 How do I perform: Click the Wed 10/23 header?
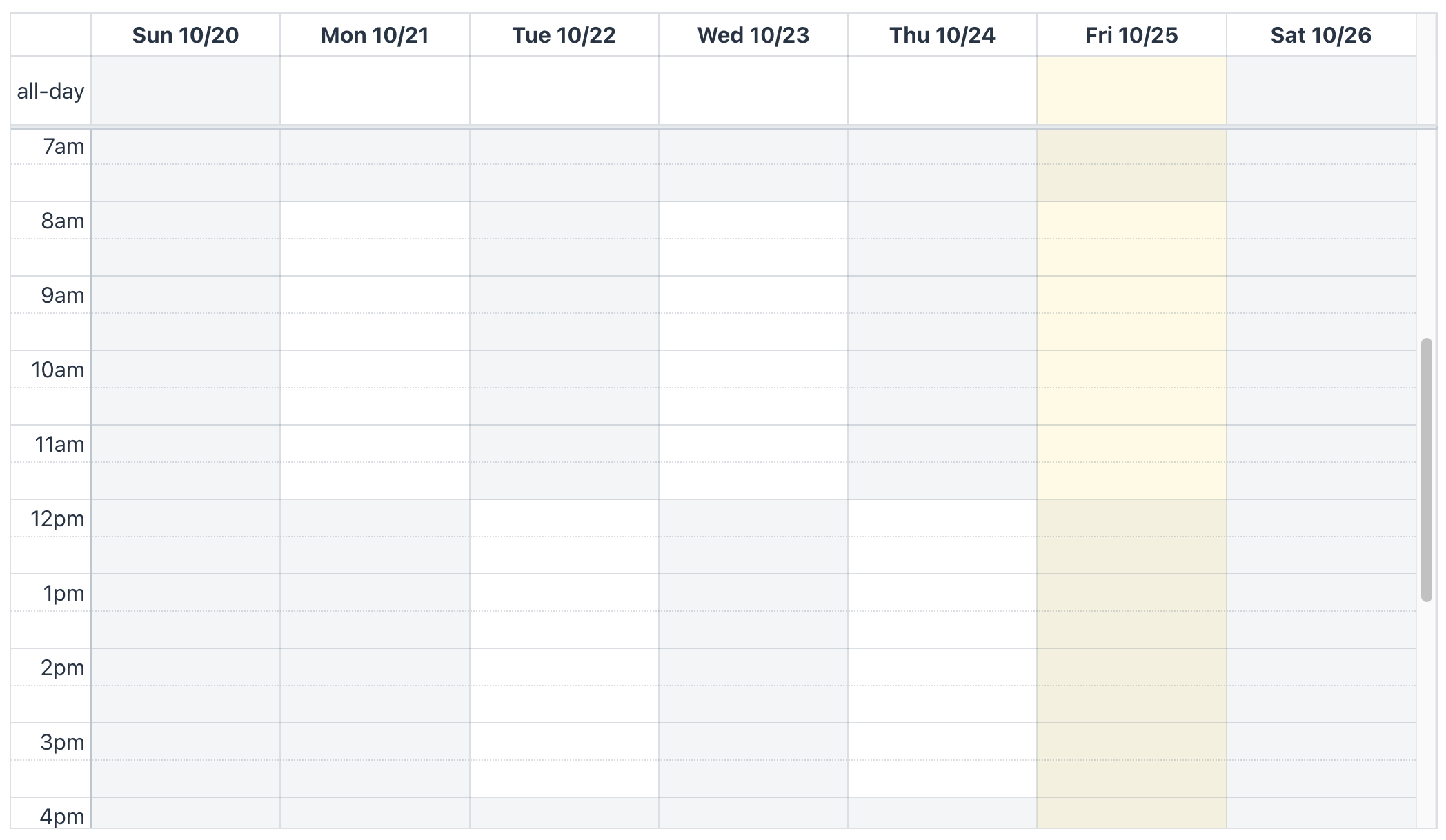pos(753,35)
